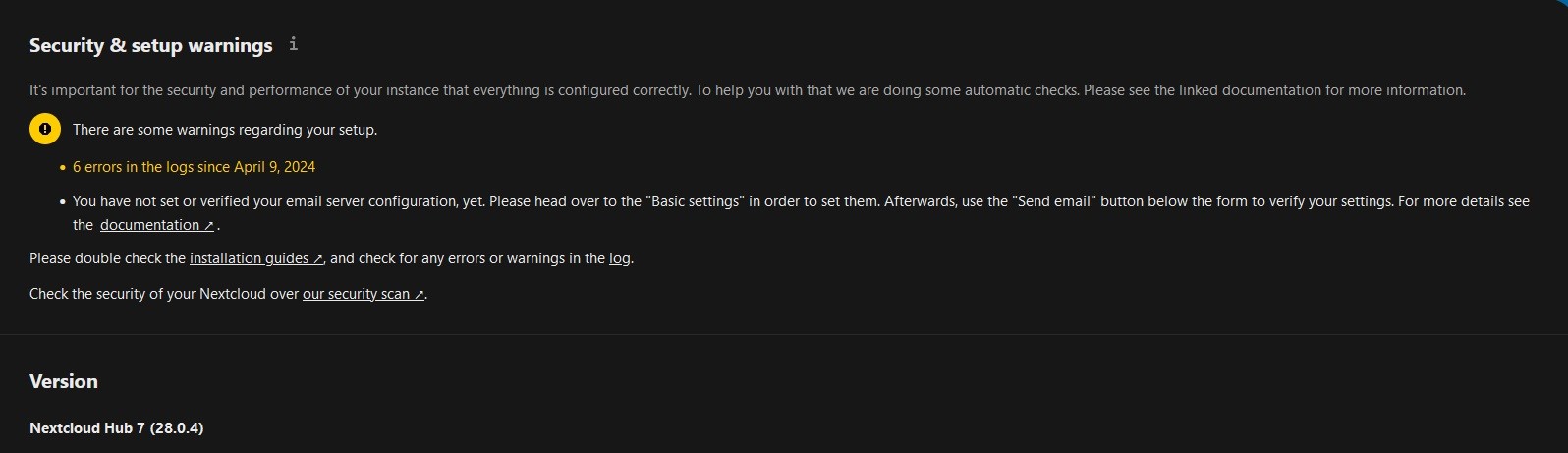The height and width of the screenshot is (453, 1568).
Task: Click the yellow warning exclamation icon
Action: [x=45, y=129]
